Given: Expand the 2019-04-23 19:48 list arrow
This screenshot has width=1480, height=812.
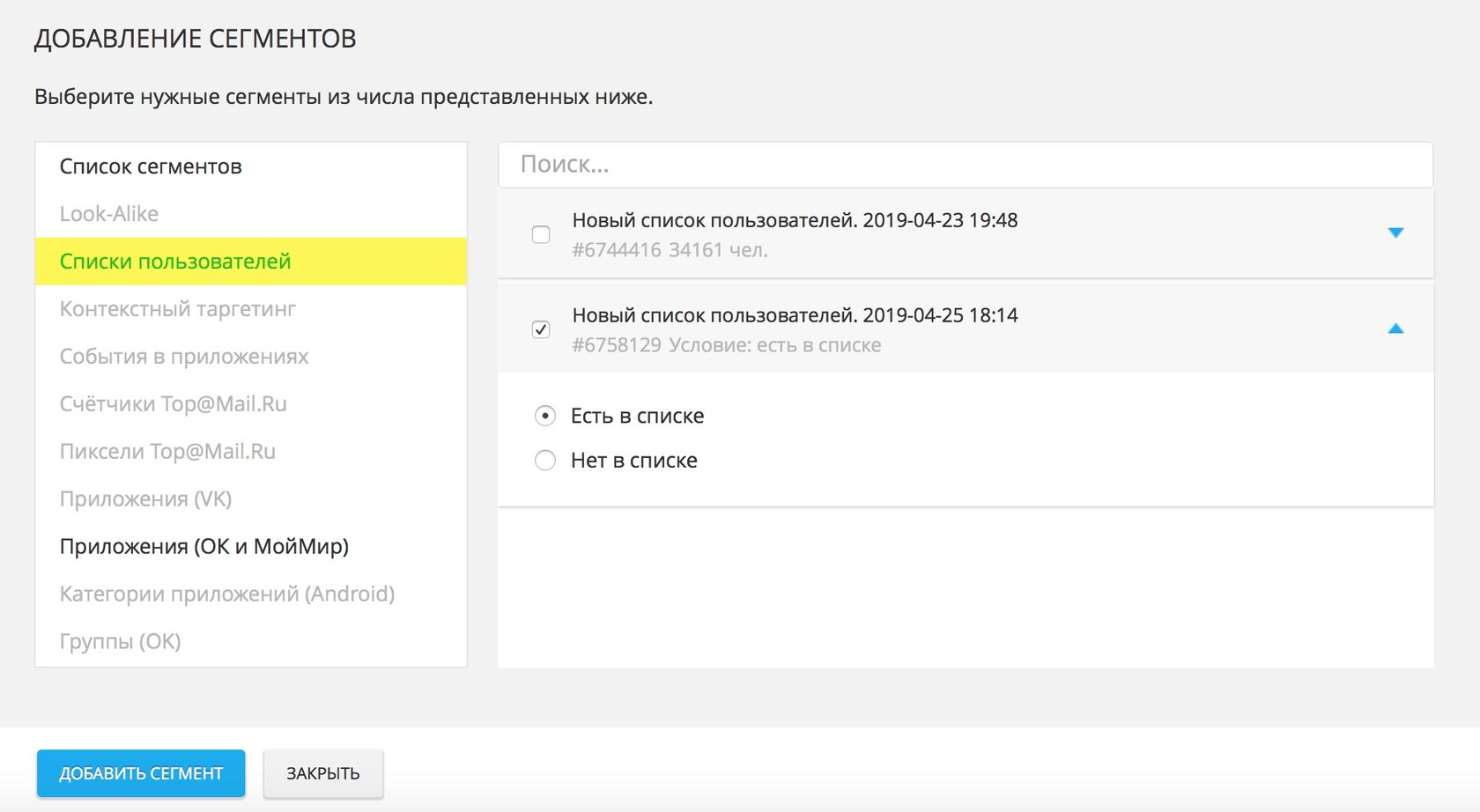Looking at the screenshot, I should click(1395, 233).
